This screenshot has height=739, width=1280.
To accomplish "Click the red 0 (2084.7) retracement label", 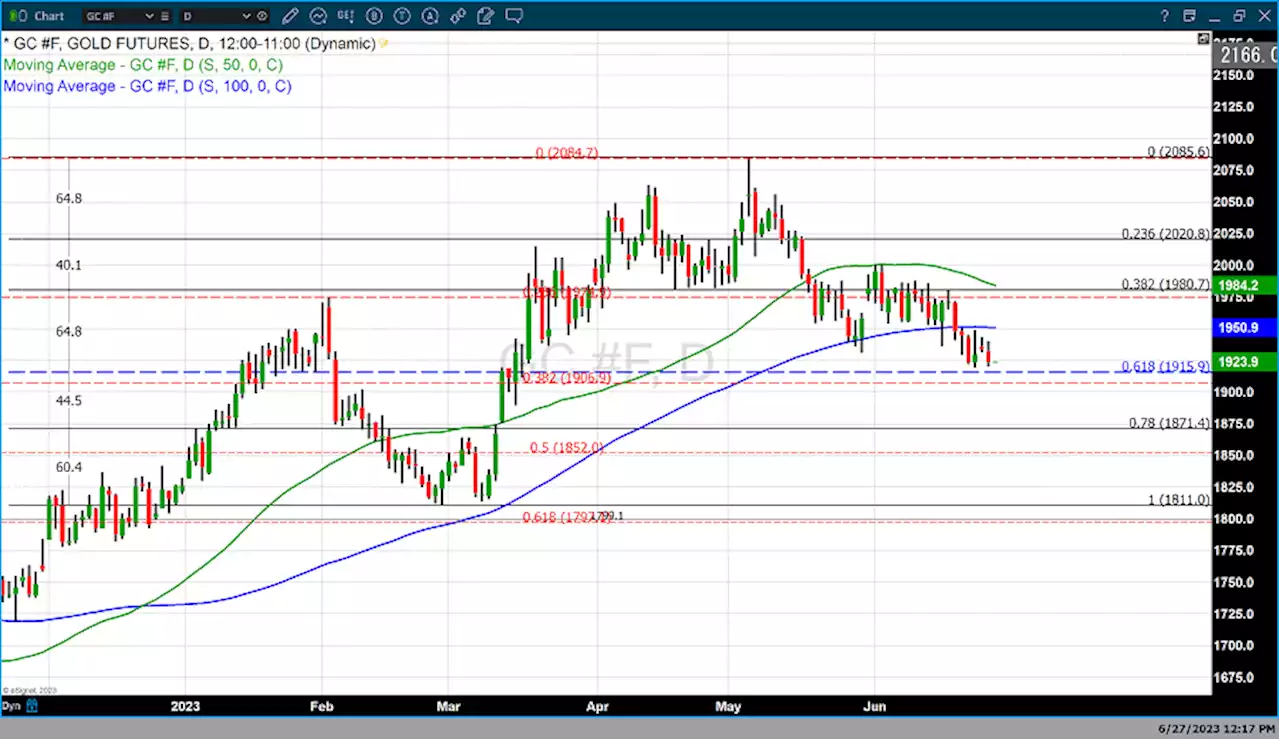I will pyautogui.click(x=566, y=152).
